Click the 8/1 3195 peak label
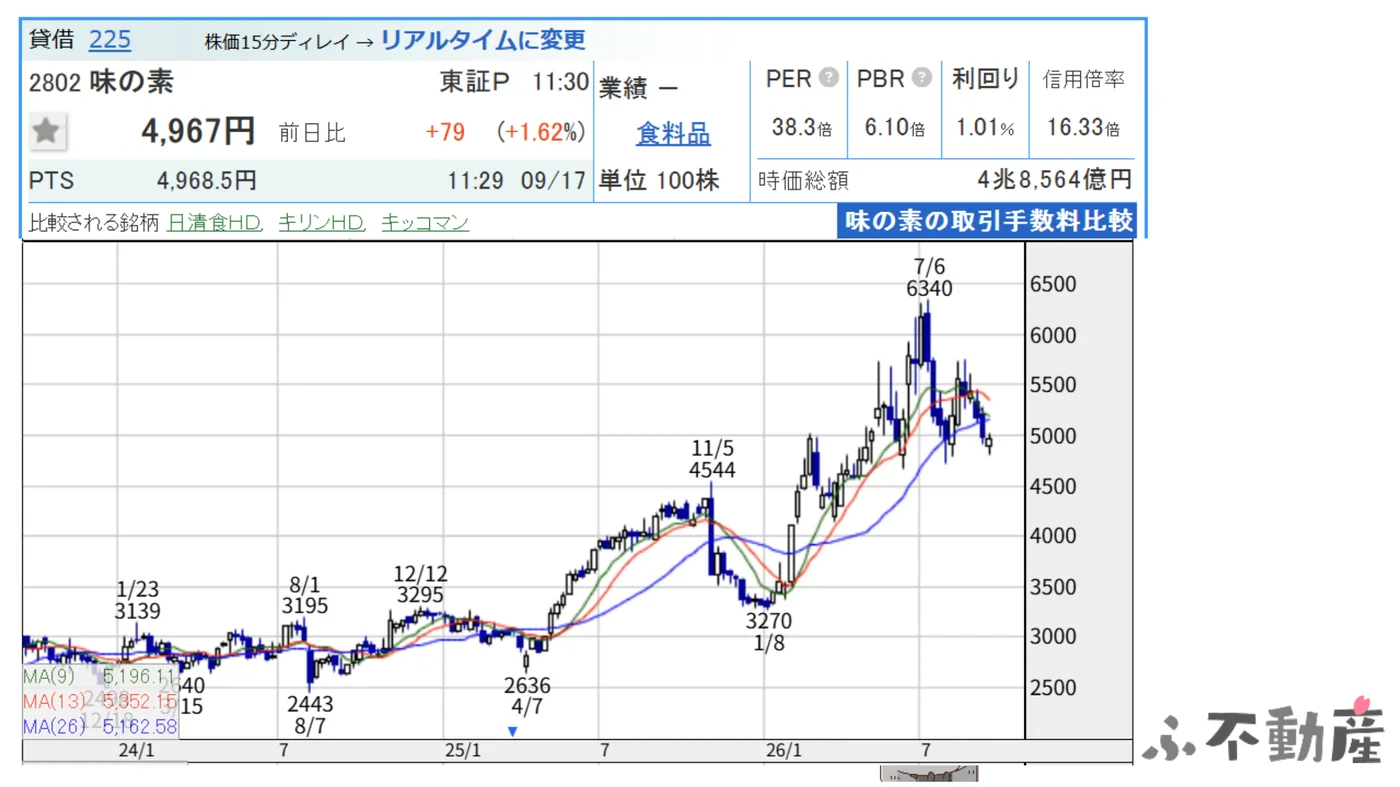The width and height of the screenshot is (1400, 787). [x=304, y=595]
